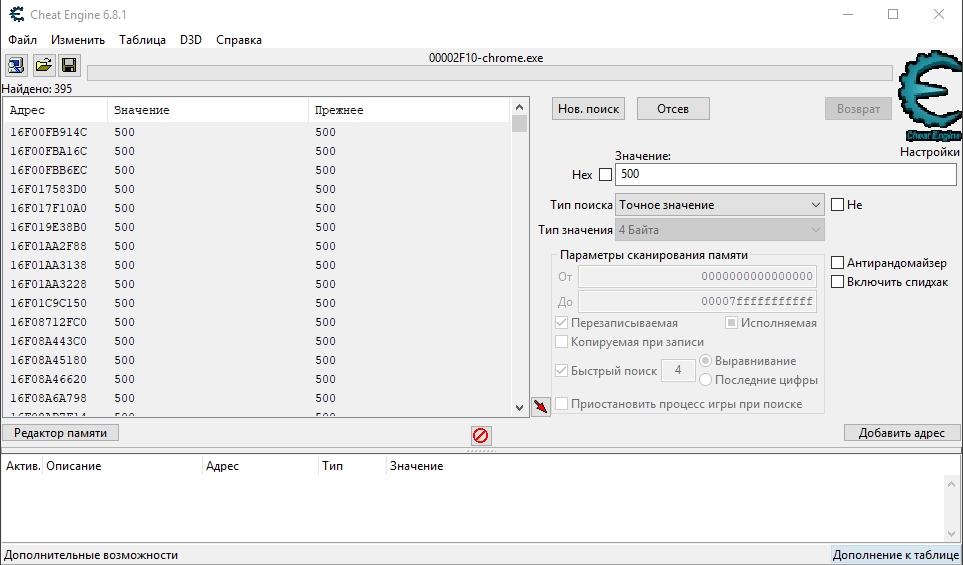Select address row 16F08A6A798
Image resolution: width=963 pixels, height=565 pixels.
tap(257, 399)
